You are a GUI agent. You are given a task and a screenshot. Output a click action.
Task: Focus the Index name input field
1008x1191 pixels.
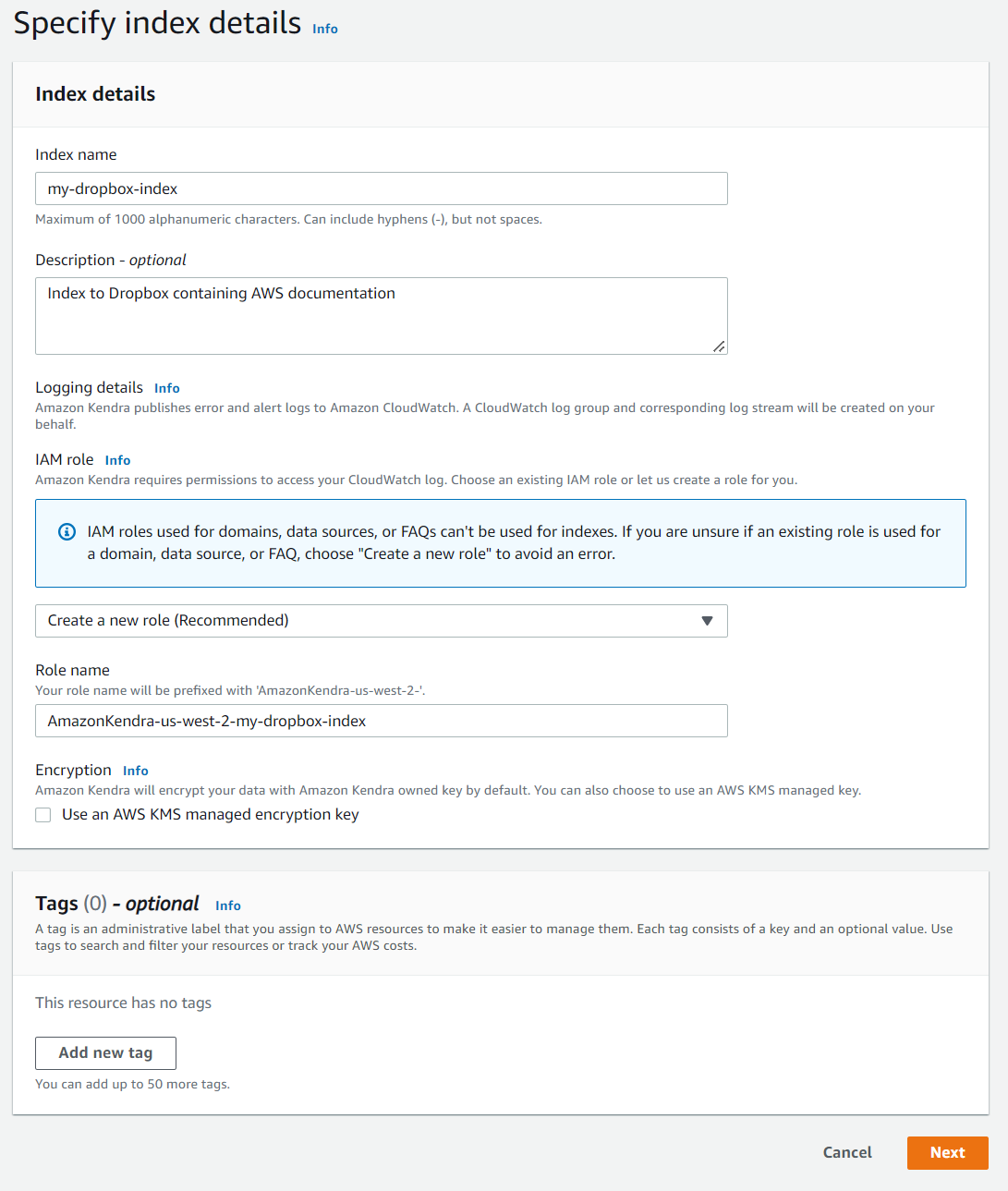[381, 188]
